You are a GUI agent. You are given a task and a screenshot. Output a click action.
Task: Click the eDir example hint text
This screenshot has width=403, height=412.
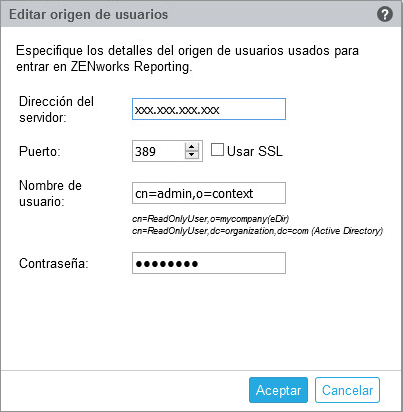click(x=211, y=219)
